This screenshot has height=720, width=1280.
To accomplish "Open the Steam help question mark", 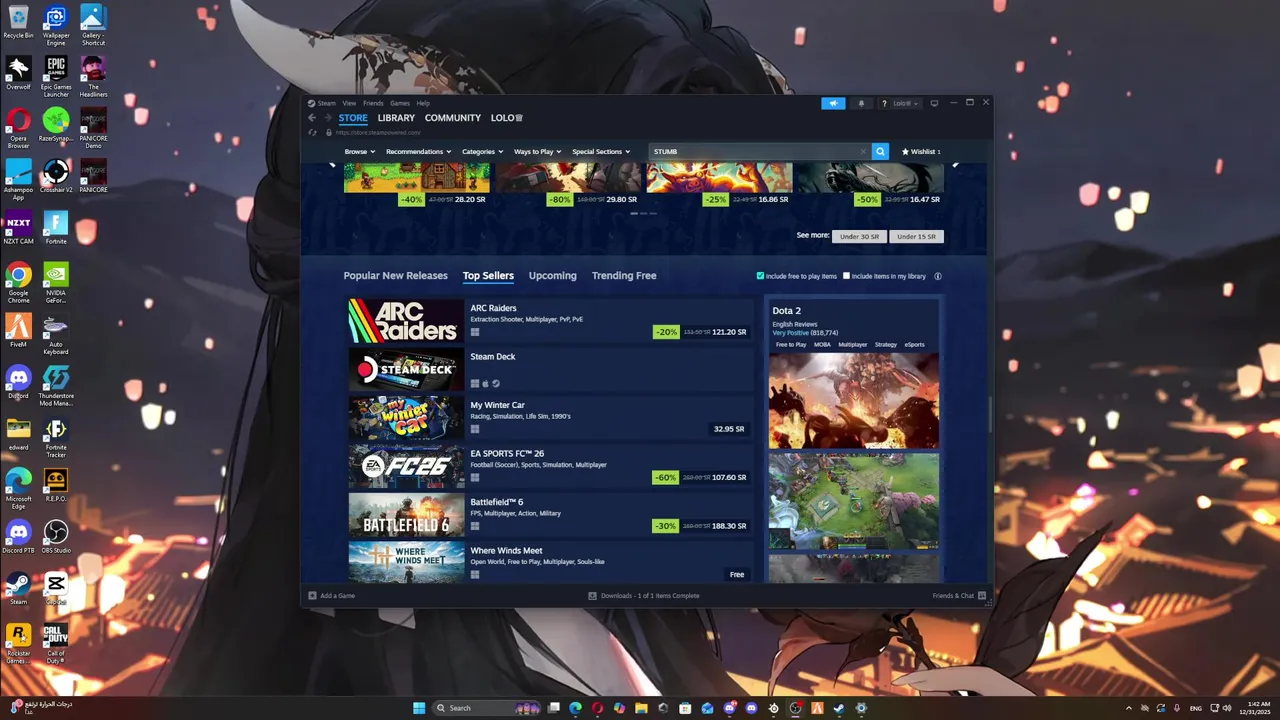I will [x=884, y=103].
